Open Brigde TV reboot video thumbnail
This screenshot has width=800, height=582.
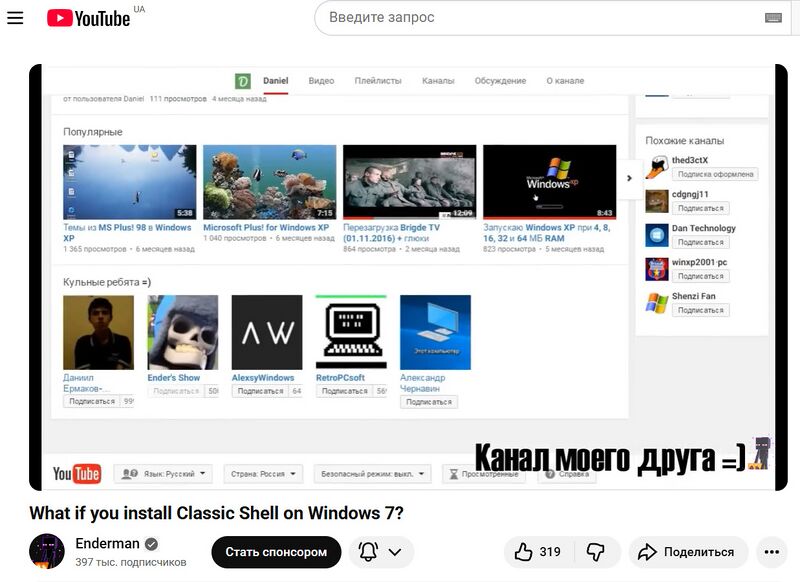pos(410,182)
